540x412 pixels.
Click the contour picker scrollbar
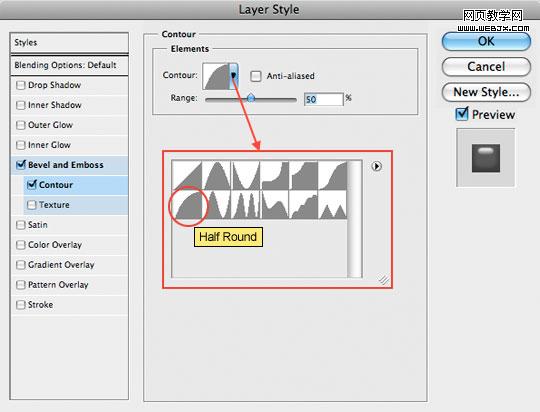pyautogui.click(x=355, y=219)
